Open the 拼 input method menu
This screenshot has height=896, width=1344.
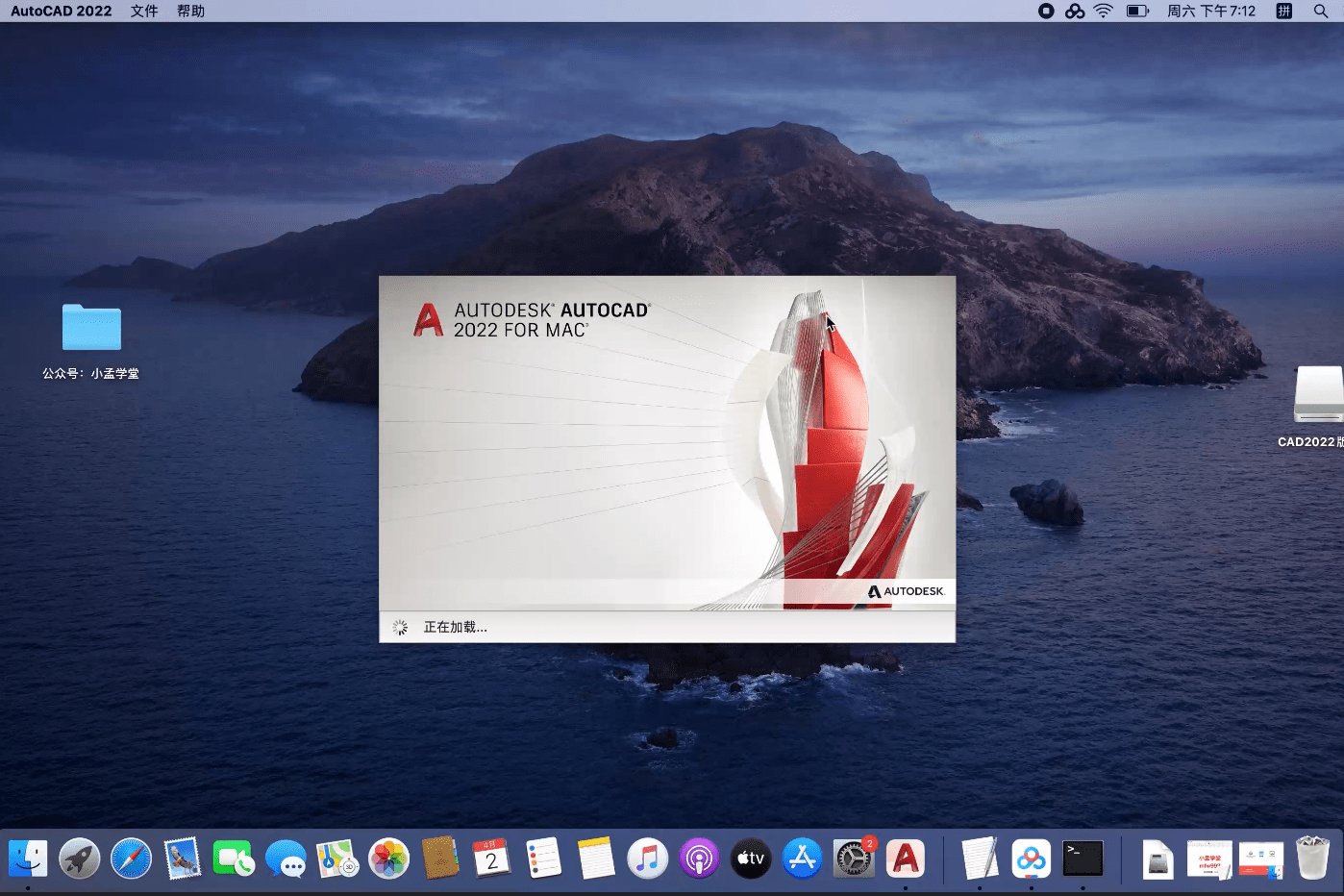[x=1283, y=11]
